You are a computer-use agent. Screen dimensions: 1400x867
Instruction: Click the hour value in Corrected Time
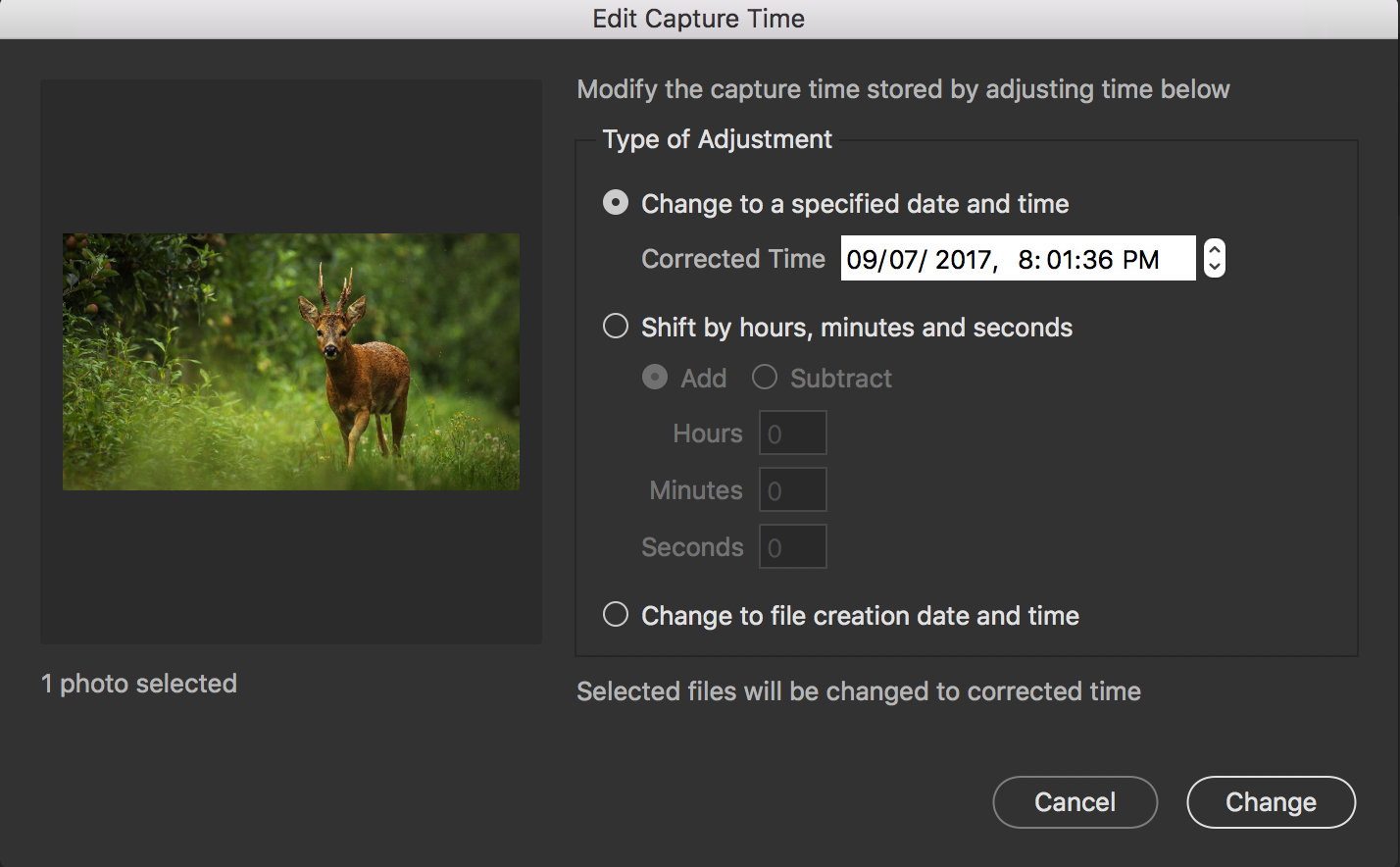tap(1026, 259)
